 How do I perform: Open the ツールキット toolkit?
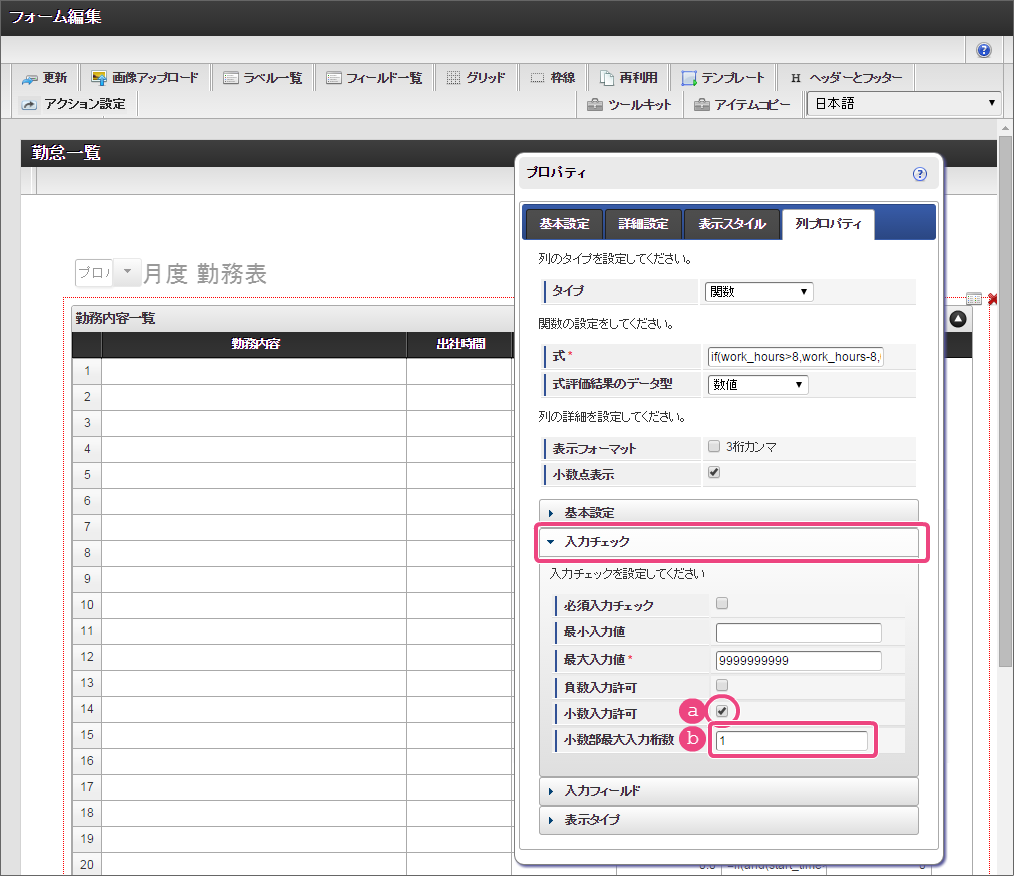point(629,104)
